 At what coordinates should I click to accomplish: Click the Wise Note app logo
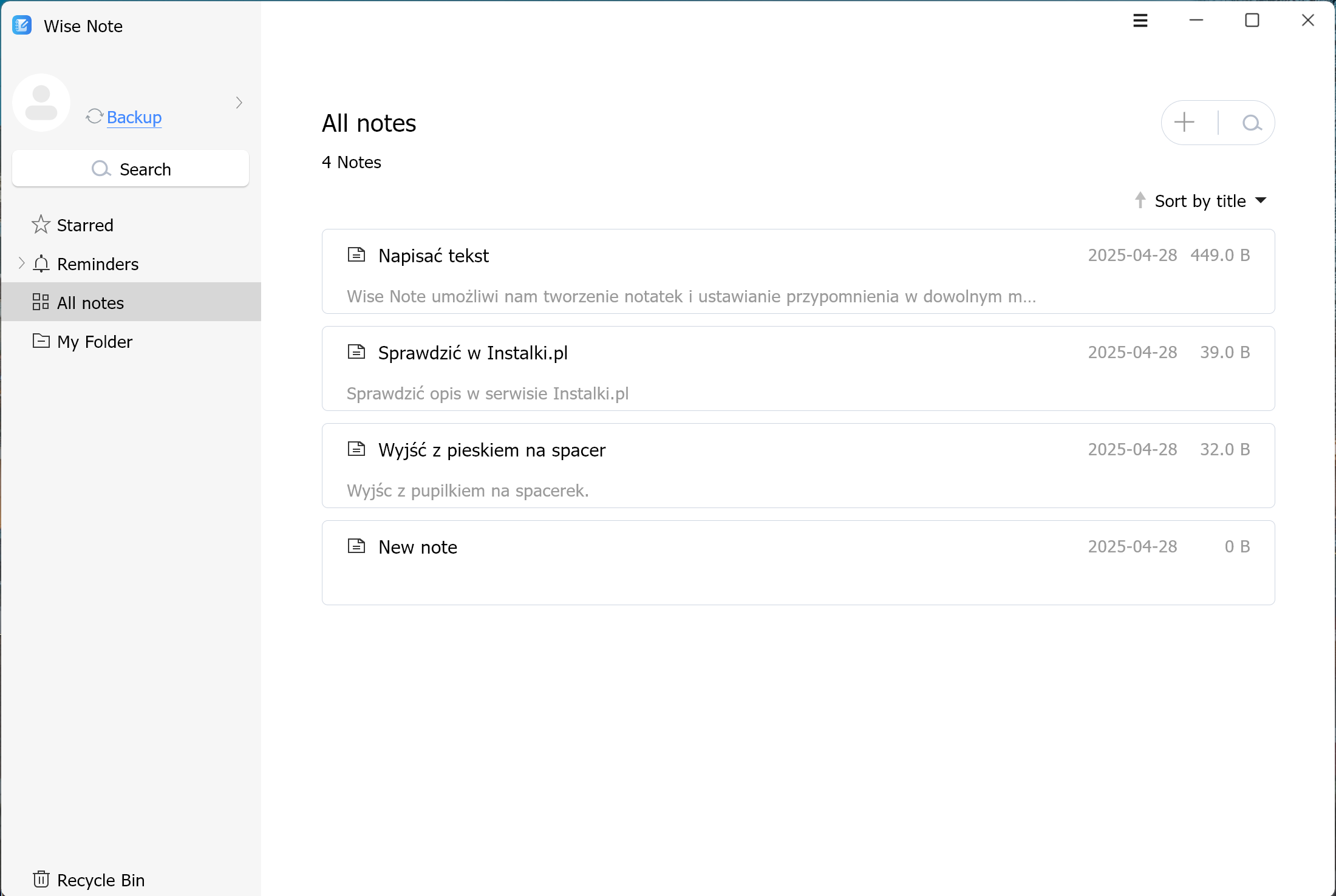coord(22,25)
